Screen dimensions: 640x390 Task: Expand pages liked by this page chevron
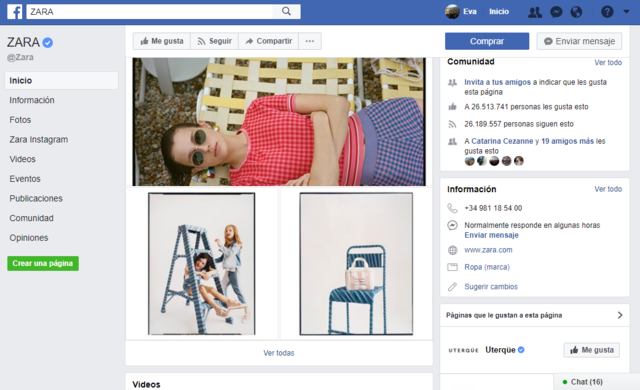[x=620, y=315]
